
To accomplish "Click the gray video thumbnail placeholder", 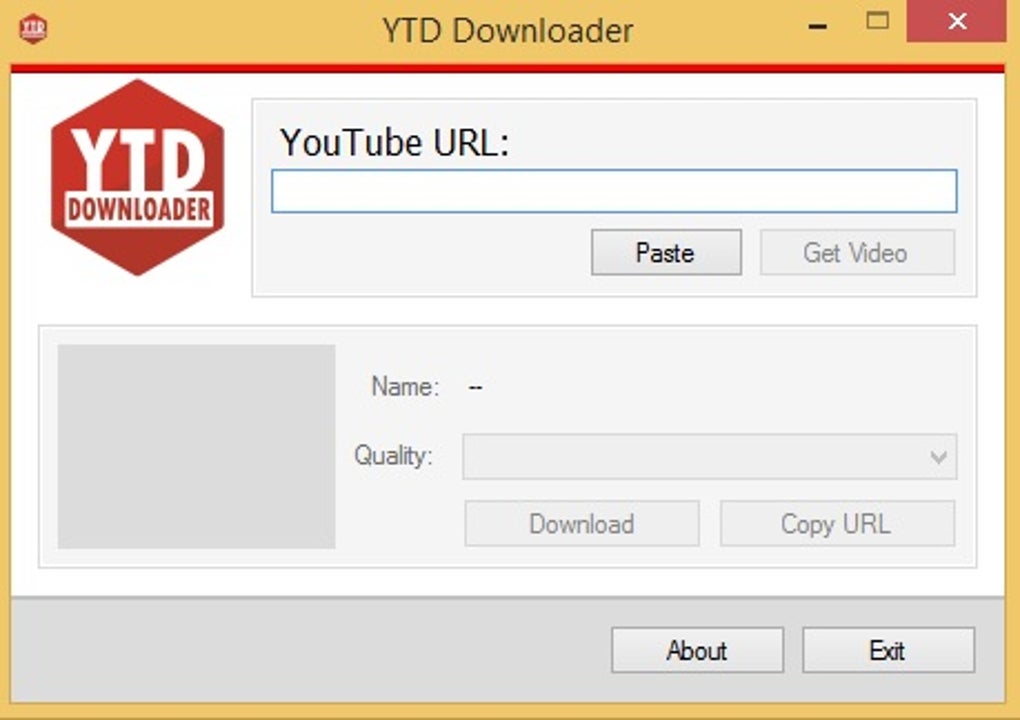I will [196, 447].
